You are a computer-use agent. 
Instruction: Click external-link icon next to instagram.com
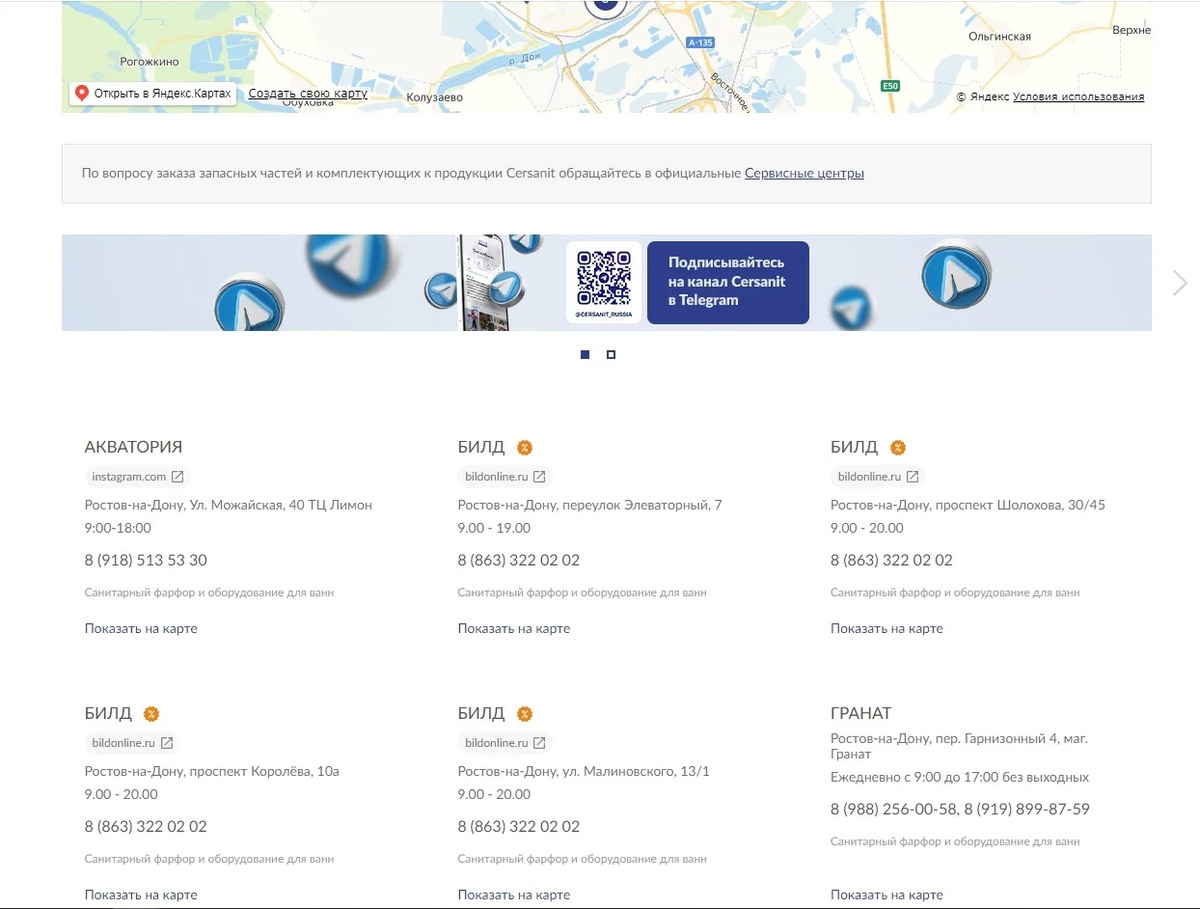click(x=177, y=477)
